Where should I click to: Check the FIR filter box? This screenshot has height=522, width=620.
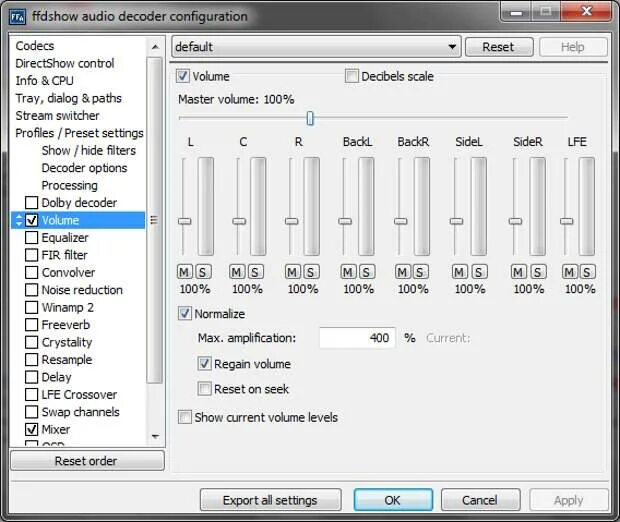tap(32, 255)
